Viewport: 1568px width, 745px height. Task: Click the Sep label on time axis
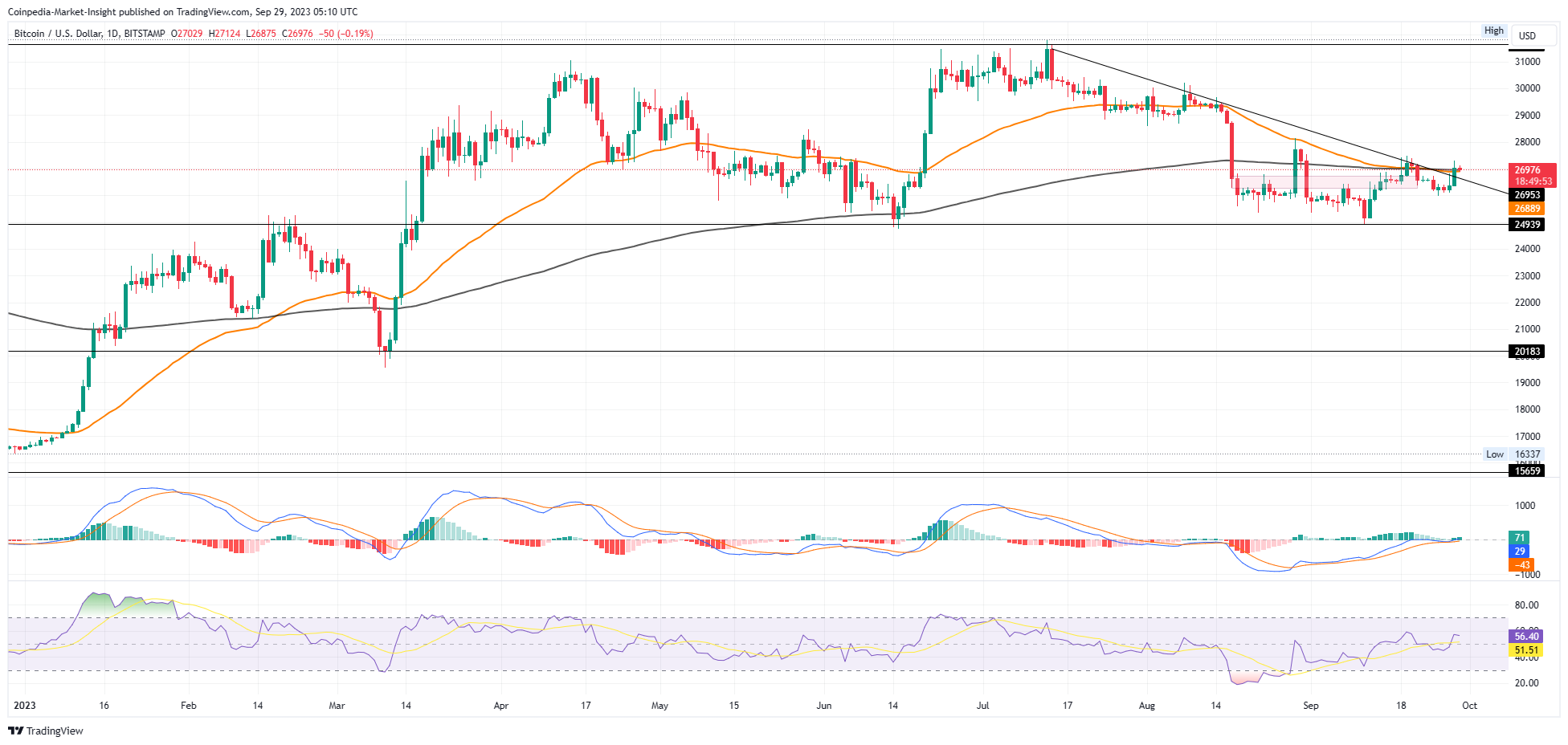point(1311,706)
